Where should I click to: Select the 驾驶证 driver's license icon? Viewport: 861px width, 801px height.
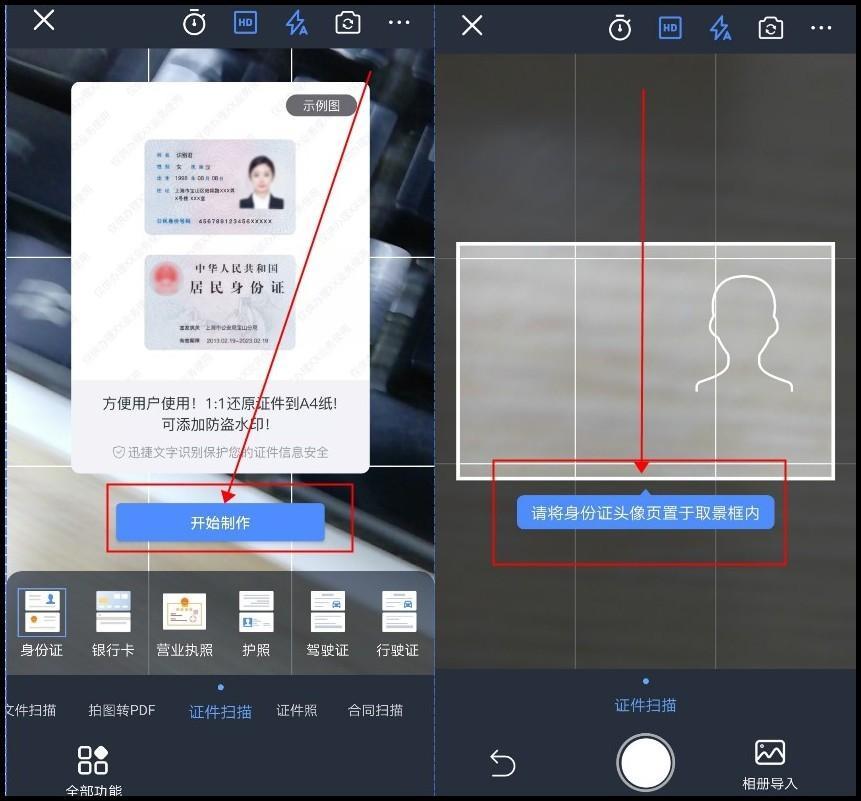[327, 622]
